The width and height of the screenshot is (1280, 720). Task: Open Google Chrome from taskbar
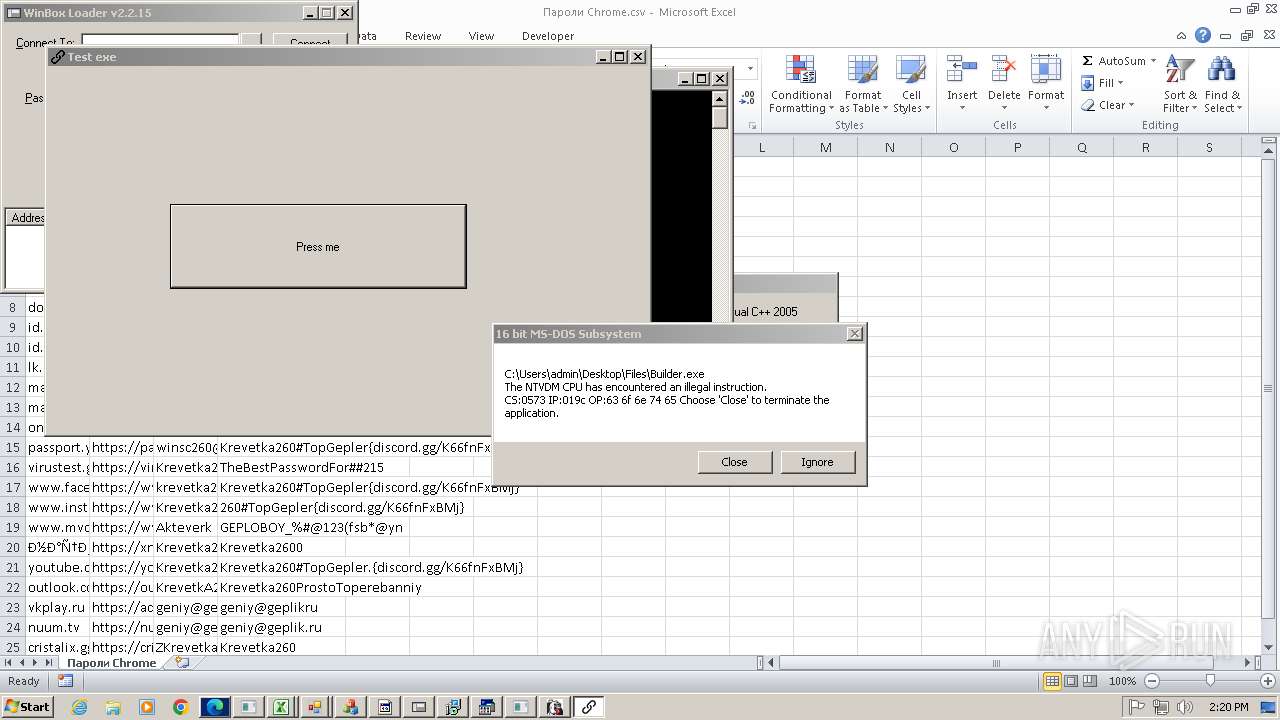(x=181, y=707)
